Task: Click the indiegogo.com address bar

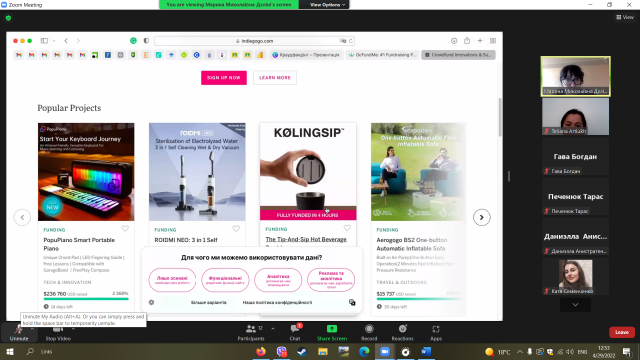Action: point(254,41)
